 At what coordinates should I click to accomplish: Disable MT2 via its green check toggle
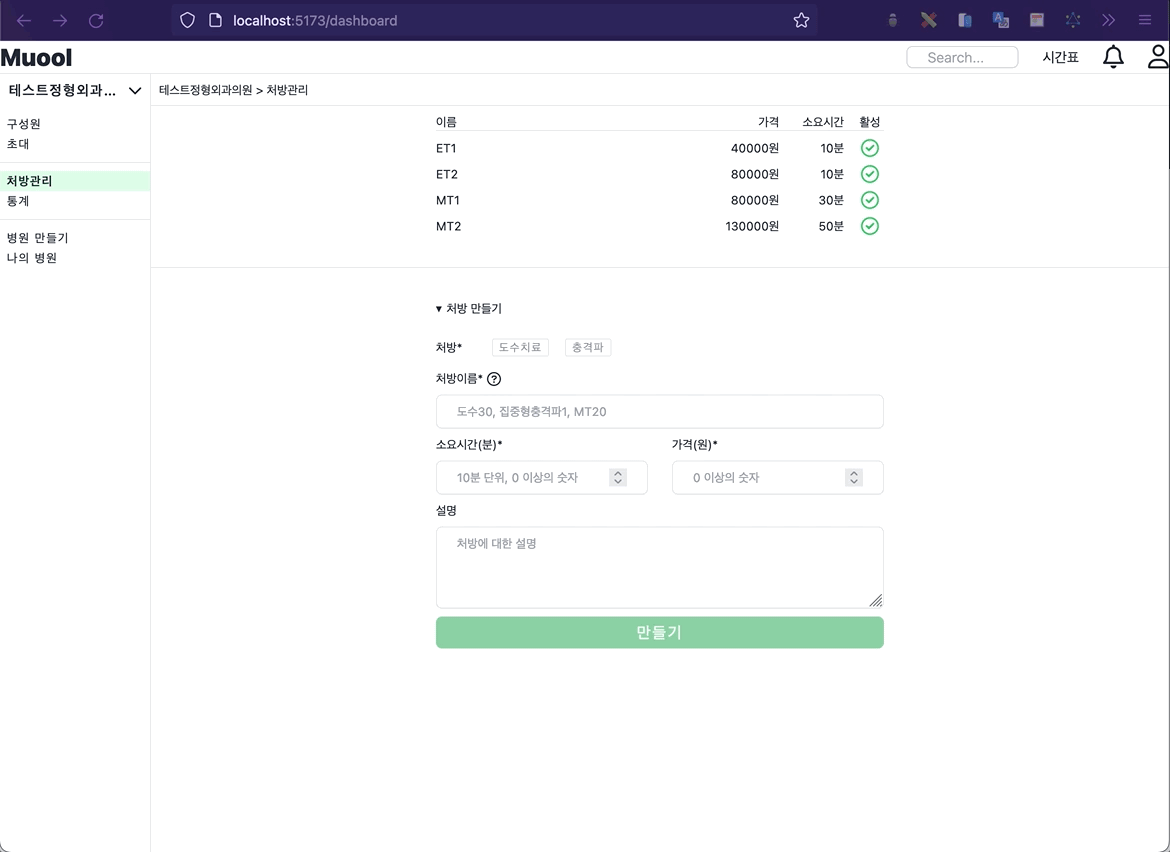coord(869,226)
